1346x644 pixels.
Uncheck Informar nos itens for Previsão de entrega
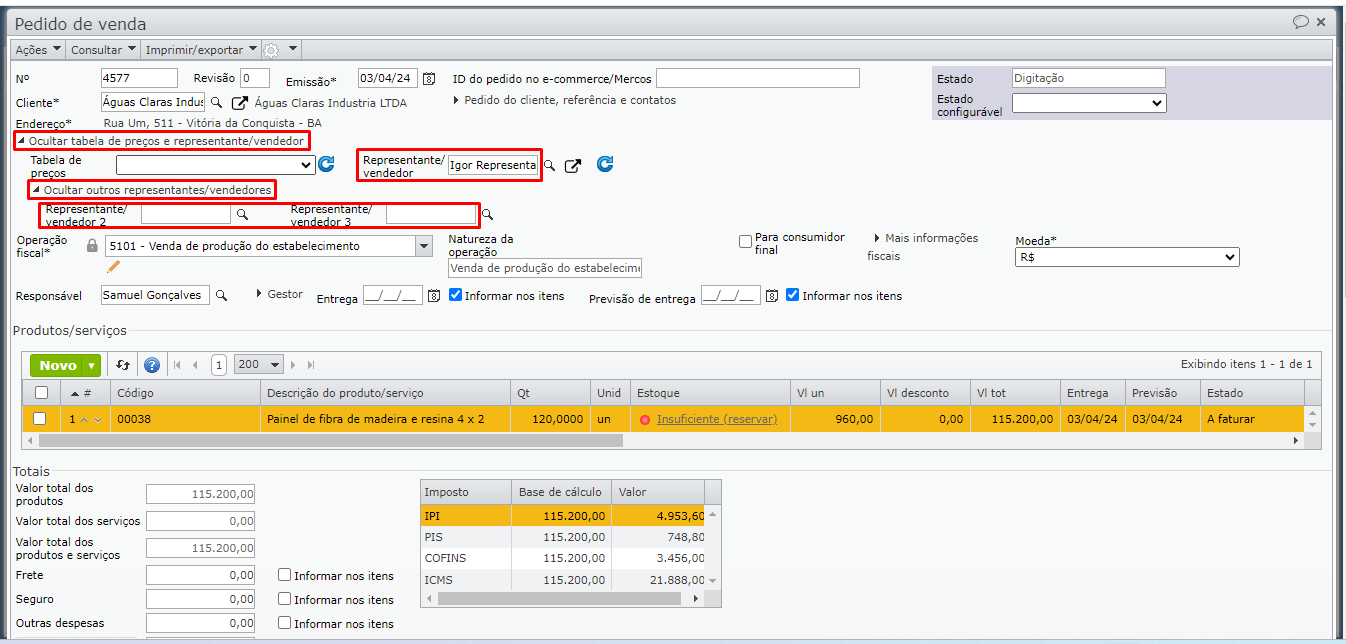click(x=793, y=295)
